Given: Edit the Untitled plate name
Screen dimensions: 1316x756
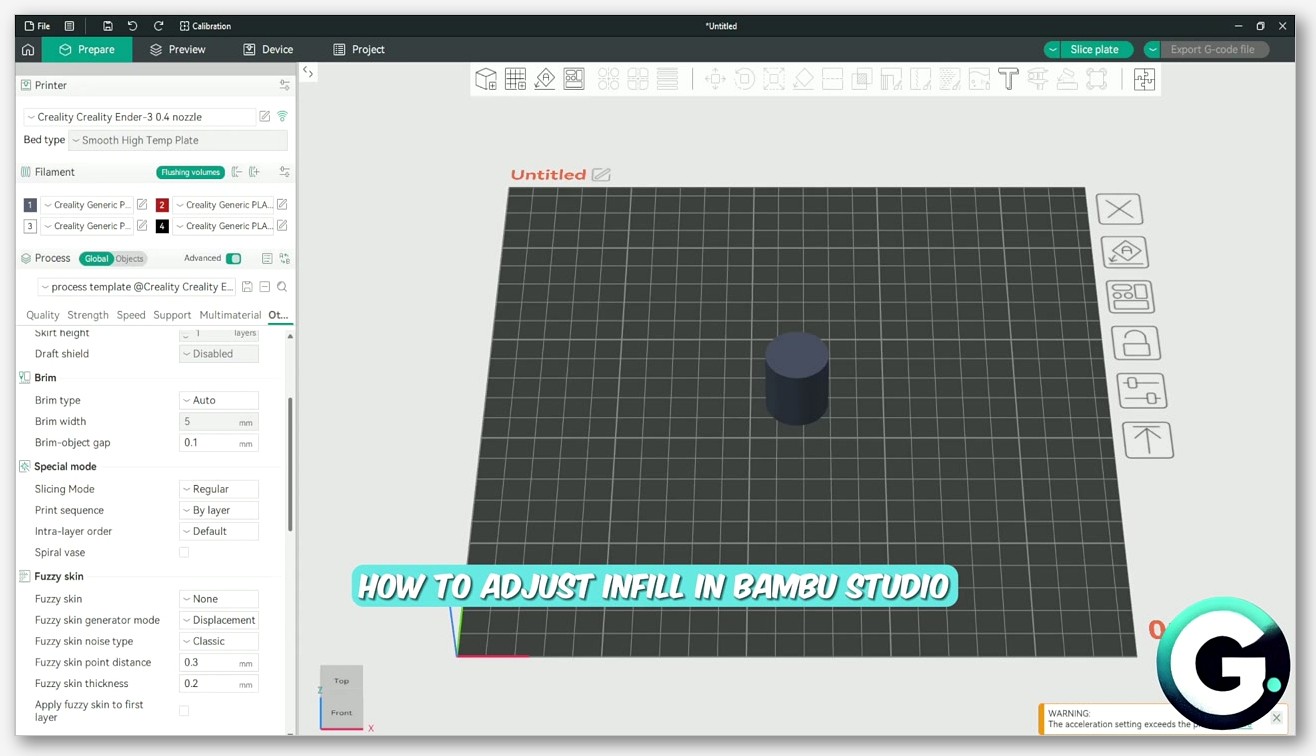Looking at the screenshot, I should pos(601,174).
